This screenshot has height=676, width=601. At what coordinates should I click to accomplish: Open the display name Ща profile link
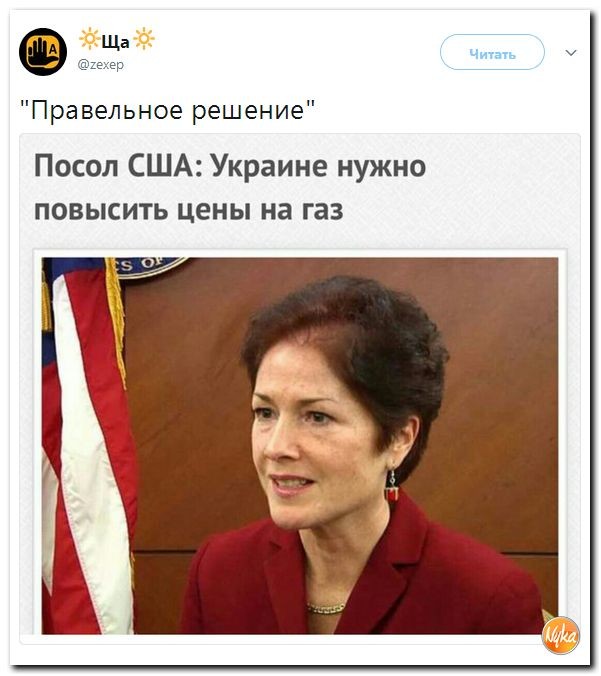pyautogui.click(x=115, y=41)
